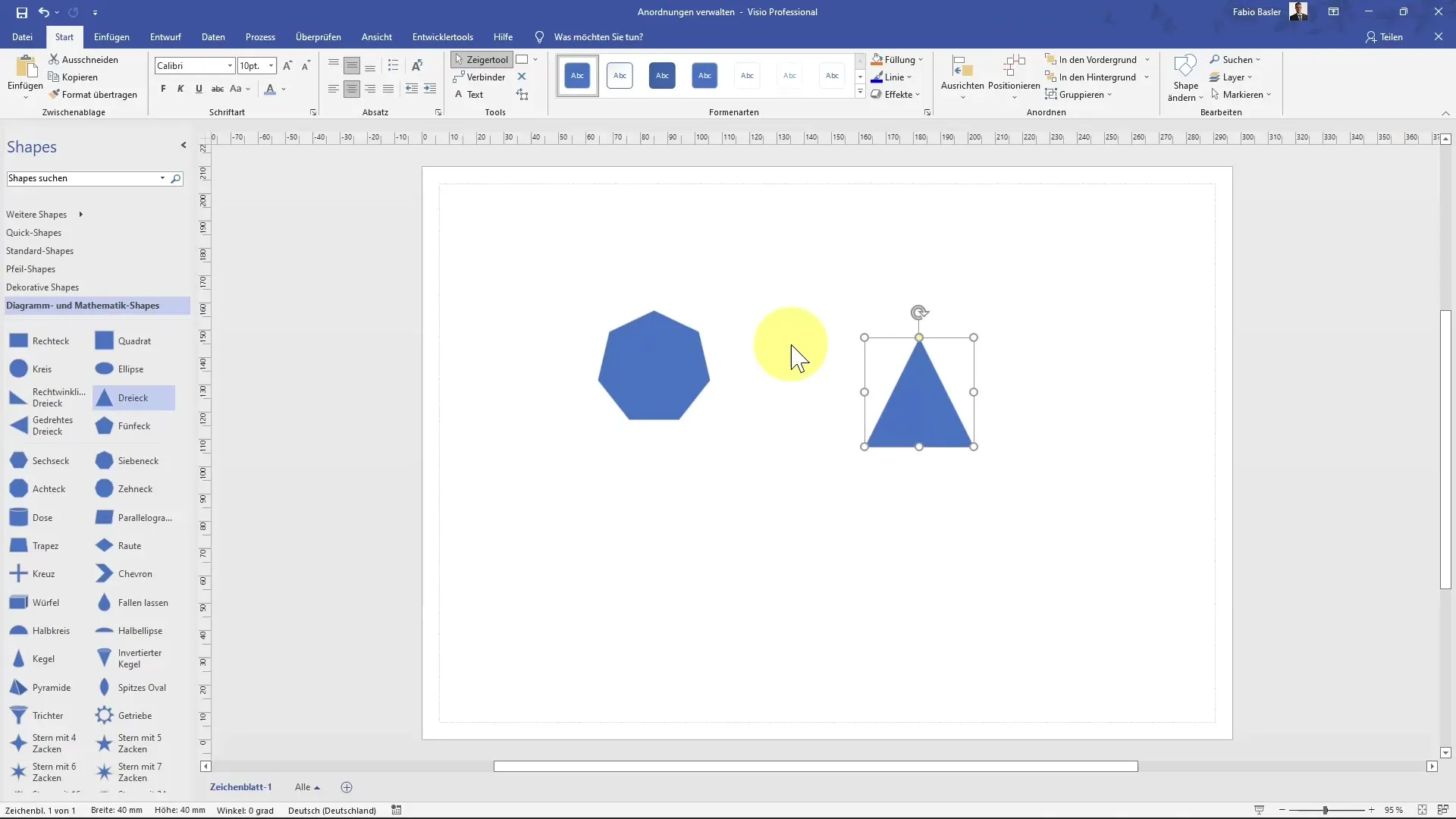Open Layer dropdown
This screenshot has height=819, width=1456.
[x=1231, y=77]
